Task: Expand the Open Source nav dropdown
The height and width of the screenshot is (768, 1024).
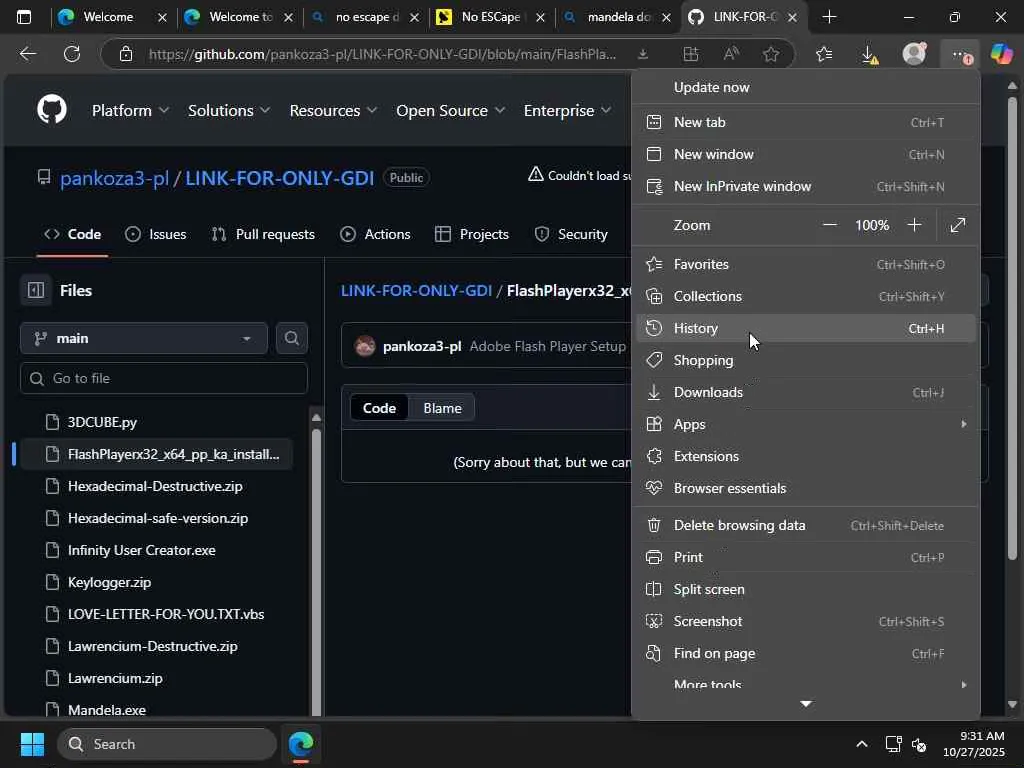Action: pos(451,110)
